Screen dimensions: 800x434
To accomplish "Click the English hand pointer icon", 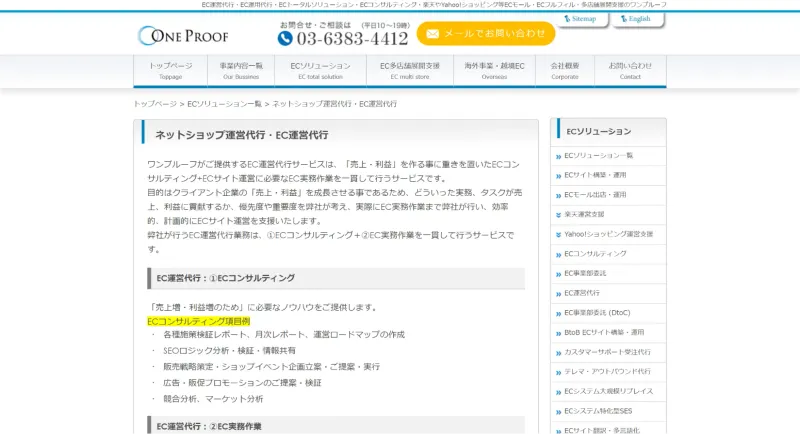I will pyautogui.click(x=623, y=18).
